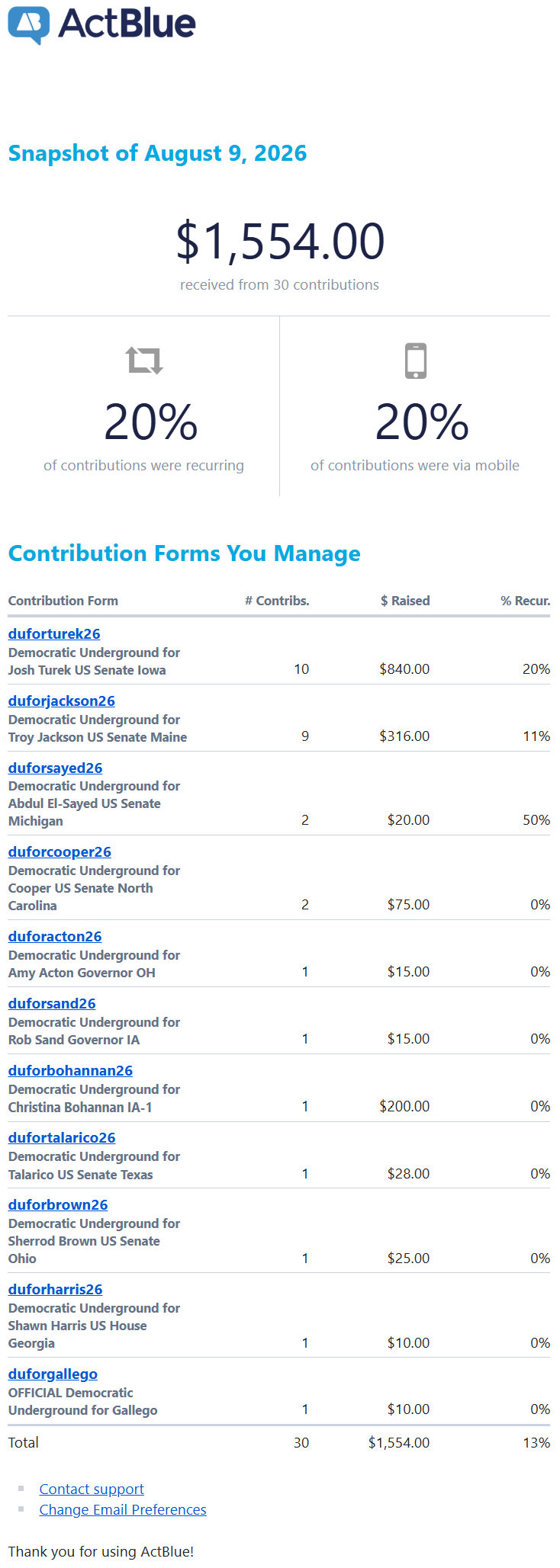Open the duforgallego contribution form
Viewport: 560px width, 1568px height.
tap(53, 1374)
